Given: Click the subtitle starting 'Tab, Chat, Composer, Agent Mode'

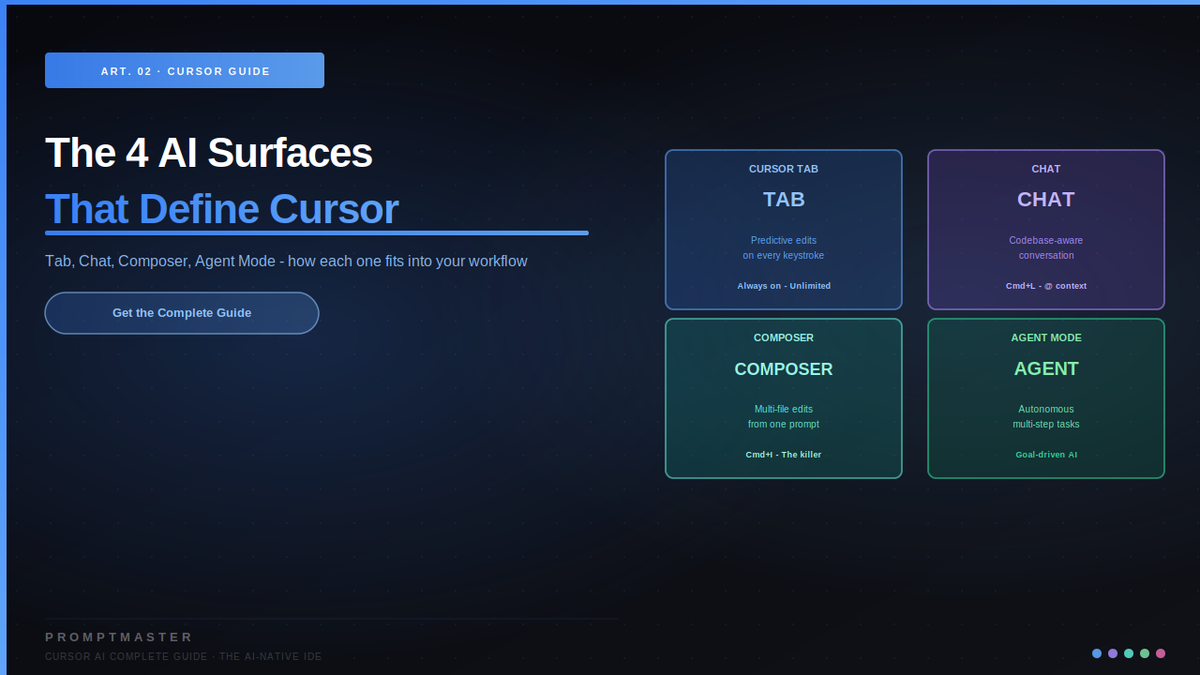Looking at the screenshot, I should (286, 261).
